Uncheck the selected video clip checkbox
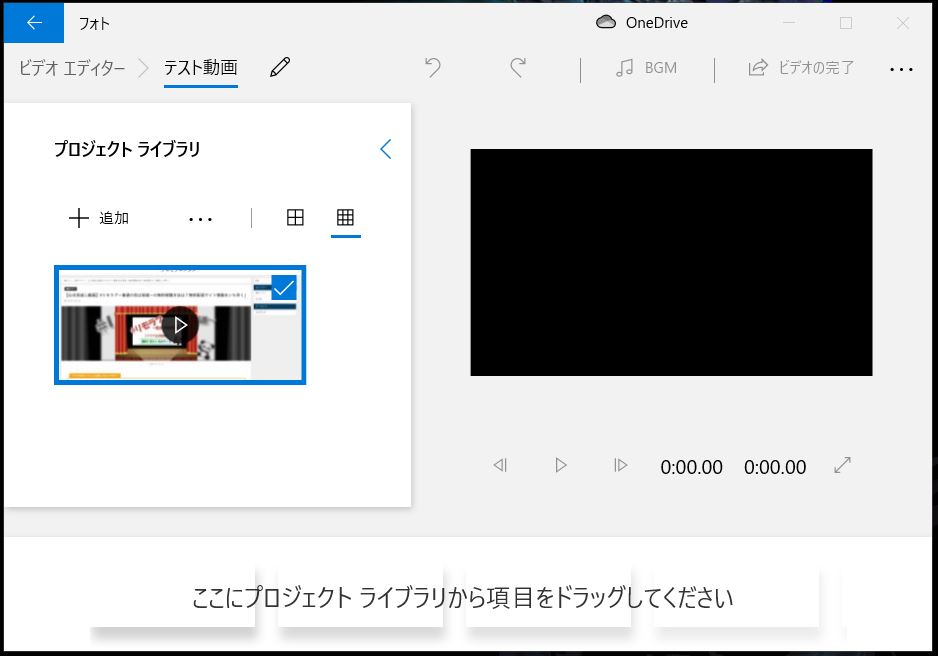The image size is (938, 656). [x=284, y=288]
